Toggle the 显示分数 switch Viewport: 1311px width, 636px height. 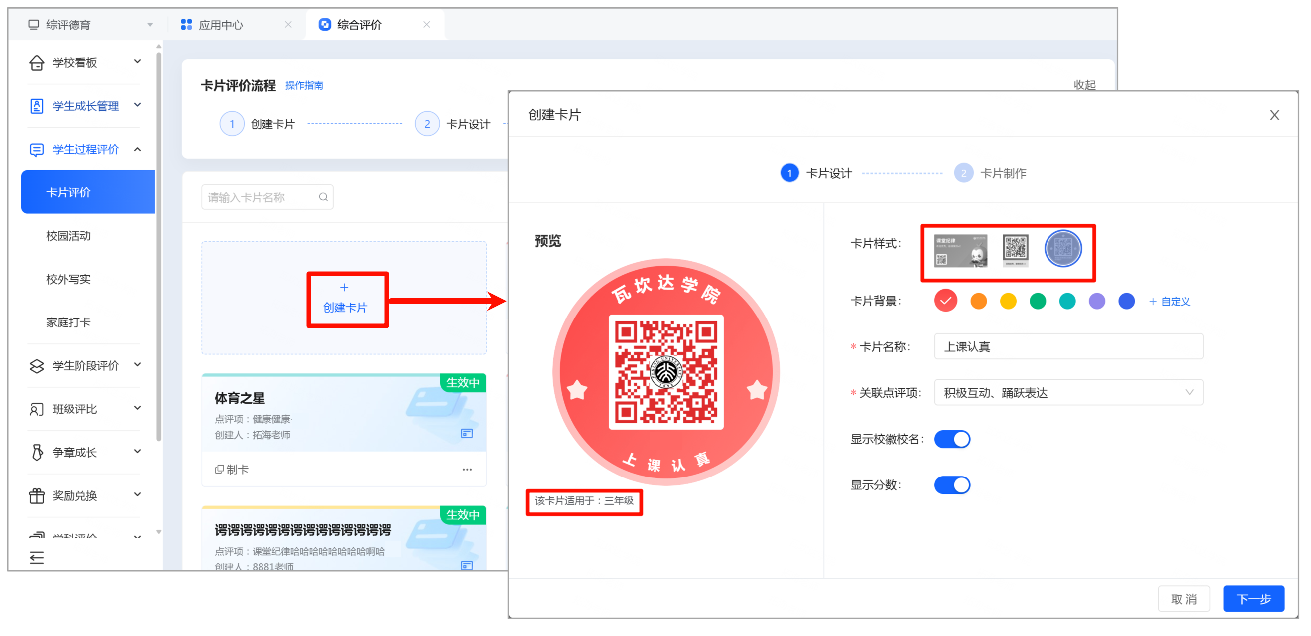[952, 485]
